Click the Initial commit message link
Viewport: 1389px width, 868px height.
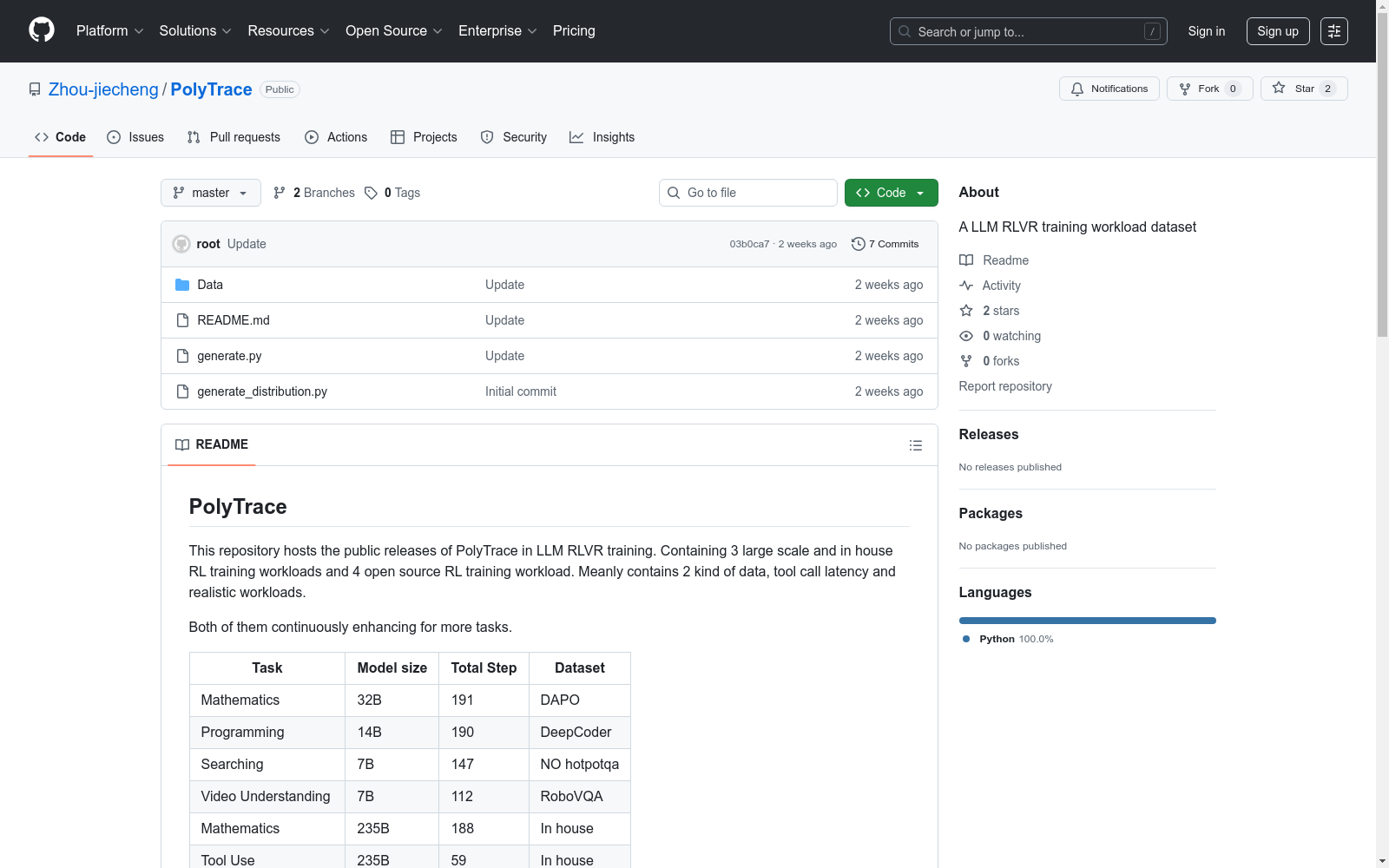[x=521, y=391]
